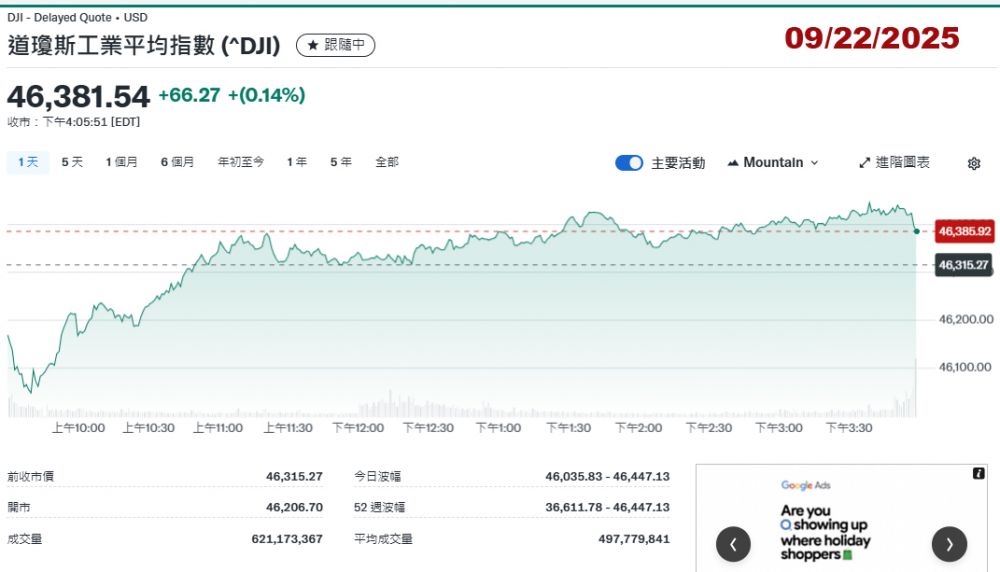Select the 5天 time range tab
1000x572 pixels.
[72, 162]
